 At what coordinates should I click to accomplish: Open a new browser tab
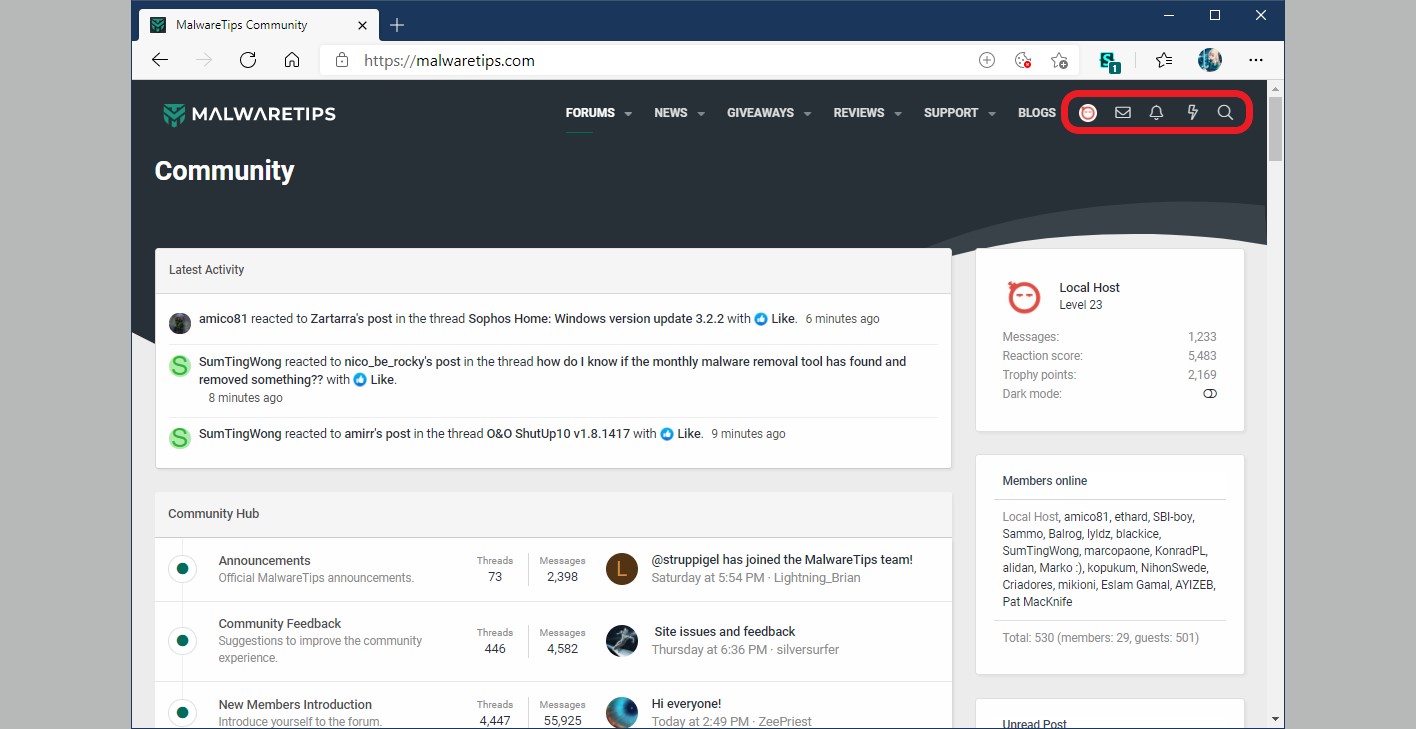pyautogui.click(x=397, y=25)
